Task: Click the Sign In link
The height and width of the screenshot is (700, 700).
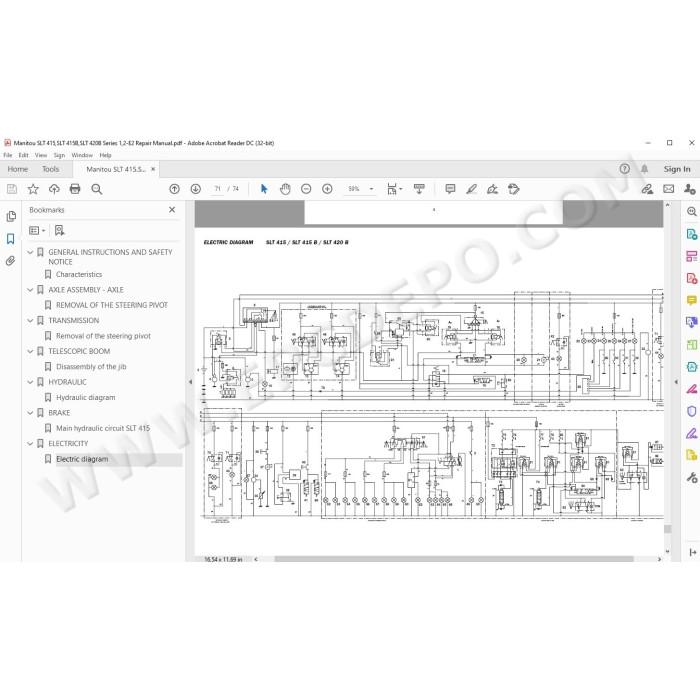Action: 677,169
